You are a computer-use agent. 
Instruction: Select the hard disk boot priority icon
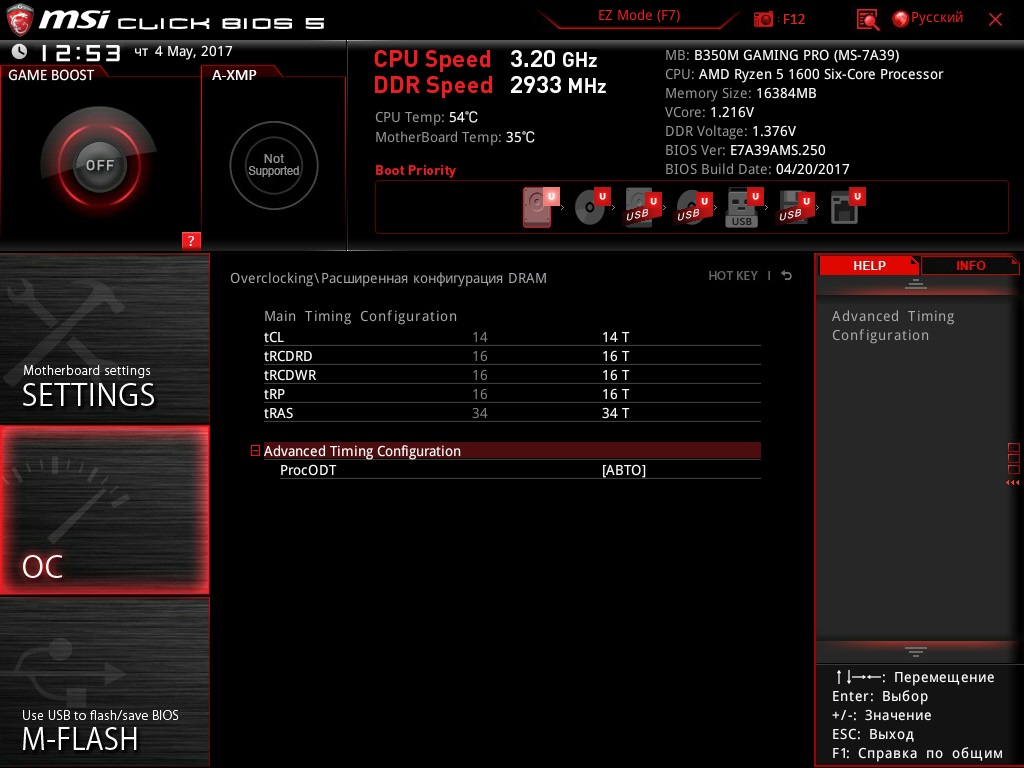coord(541,207)
